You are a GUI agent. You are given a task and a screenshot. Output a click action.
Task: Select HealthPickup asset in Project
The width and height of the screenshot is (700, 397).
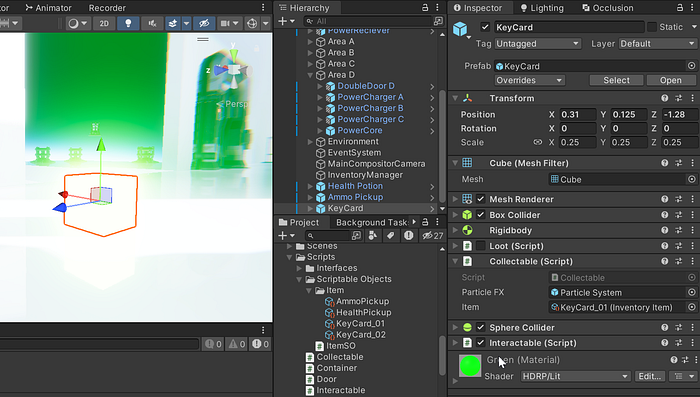[363, 312]
